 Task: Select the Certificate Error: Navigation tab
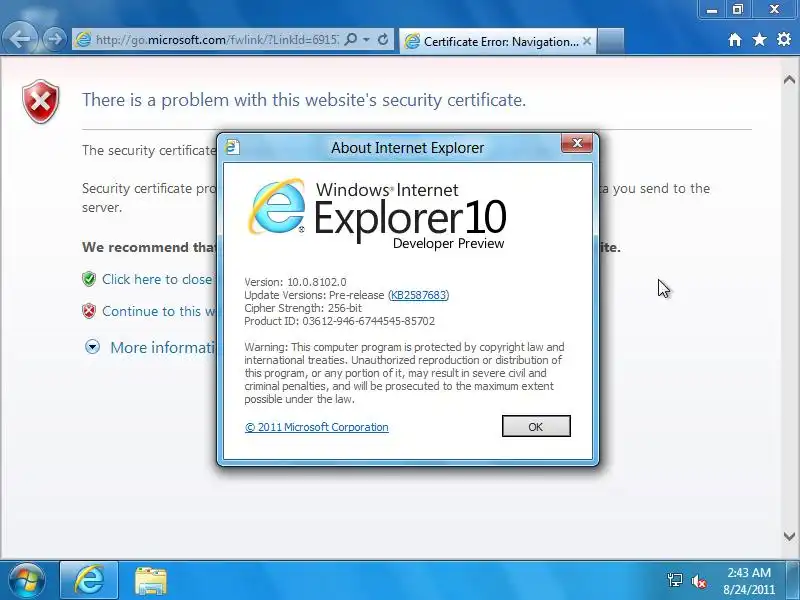[497, 41]
